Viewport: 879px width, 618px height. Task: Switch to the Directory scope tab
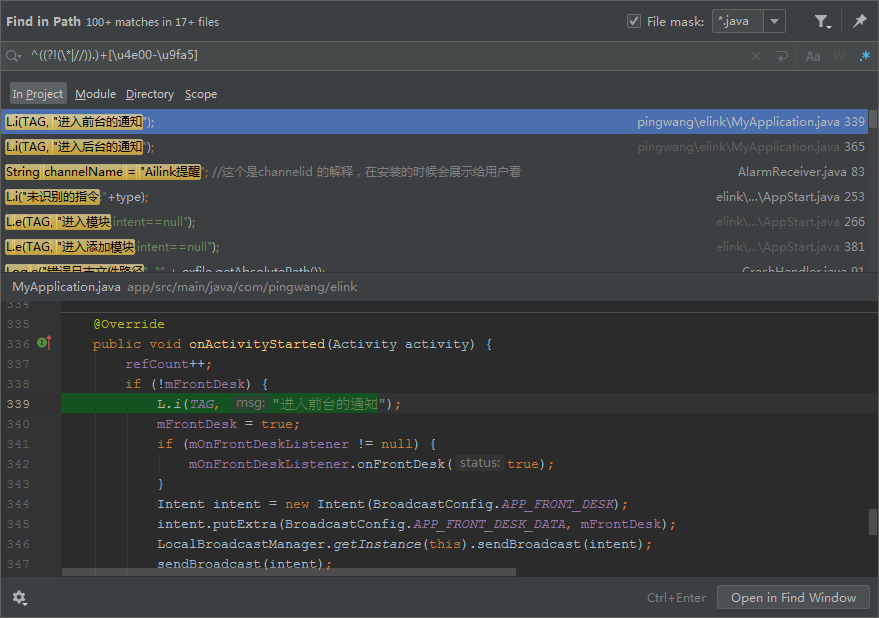[150, 94]
